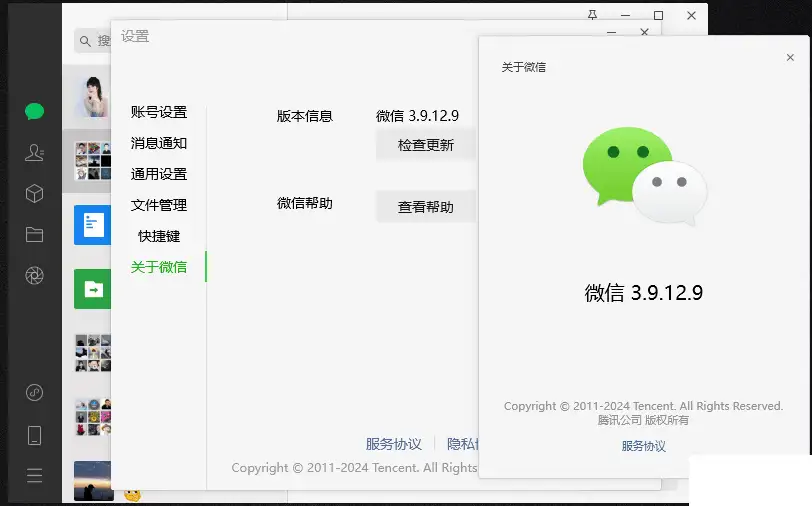This screenshot has height=506, width=812.
Task: Click the 微信帮助 label
Action: (304, 203)
